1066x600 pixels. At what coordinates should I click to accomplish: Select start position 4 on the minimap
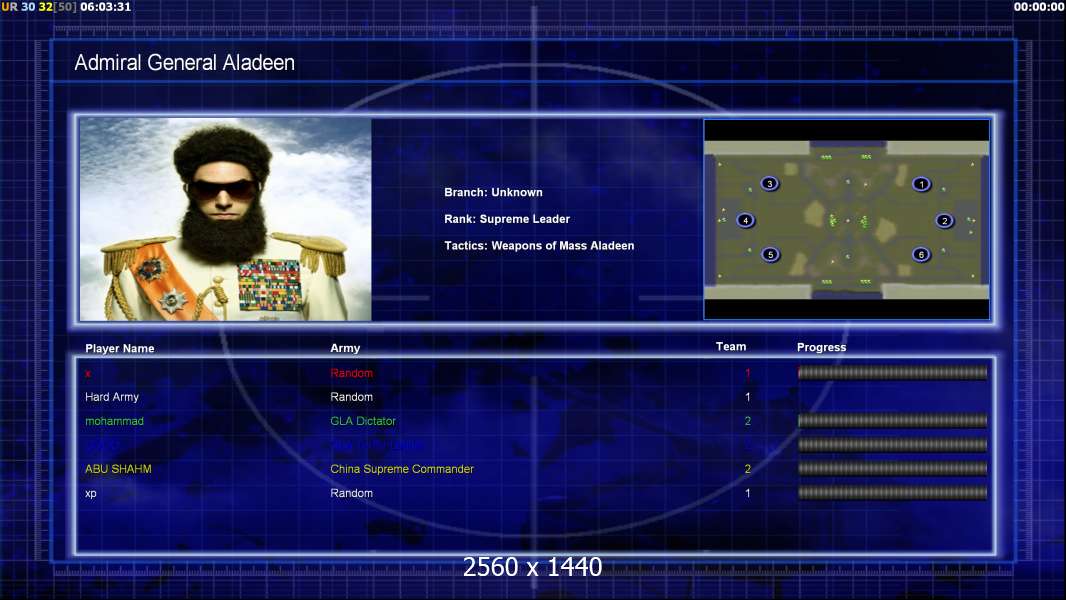point(746,220)
